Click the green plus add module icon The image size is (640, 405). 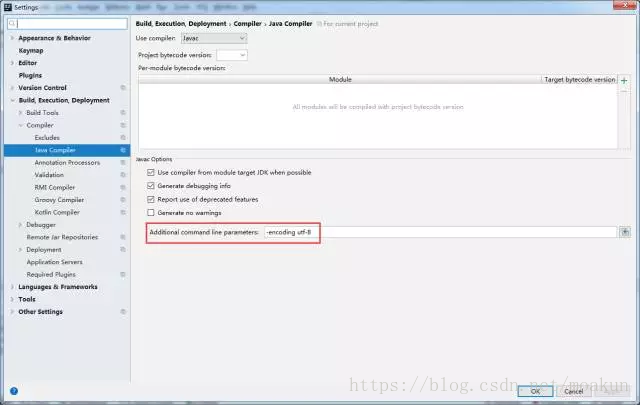click(624, 80)
